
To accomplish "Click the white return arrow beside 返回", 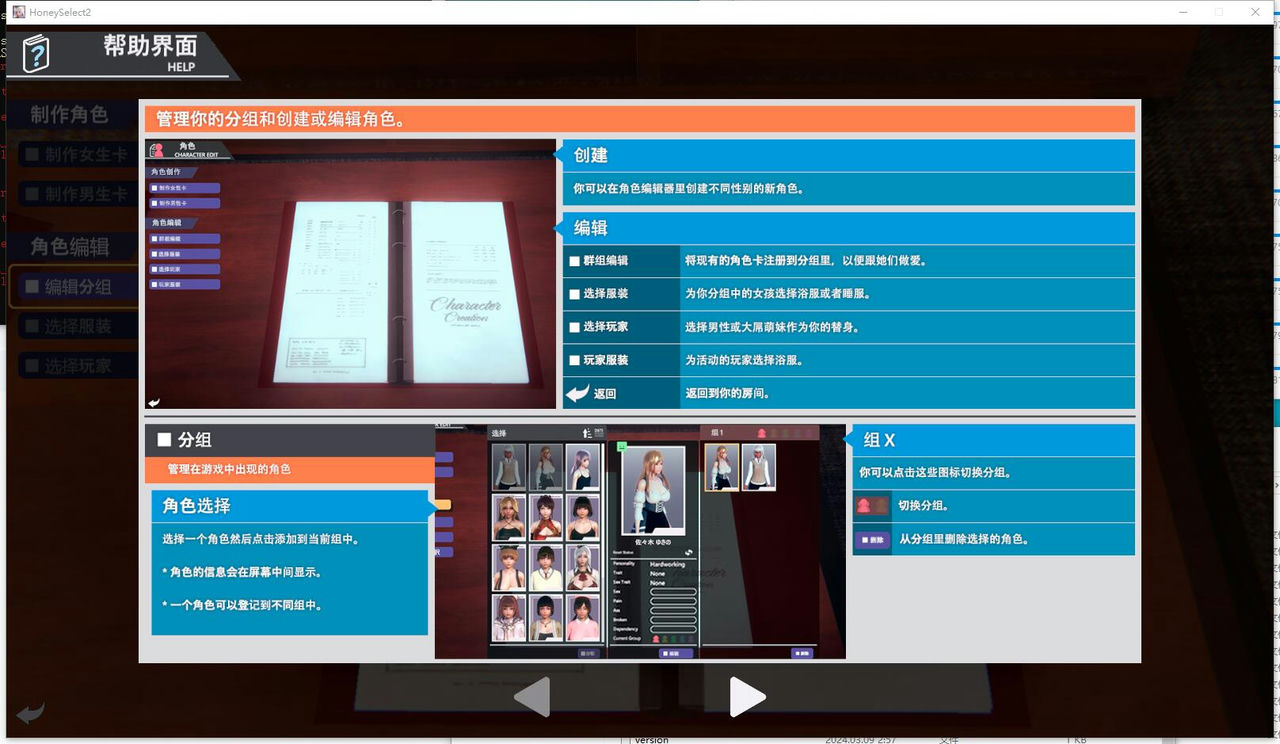I will click(x=578, y=393).
